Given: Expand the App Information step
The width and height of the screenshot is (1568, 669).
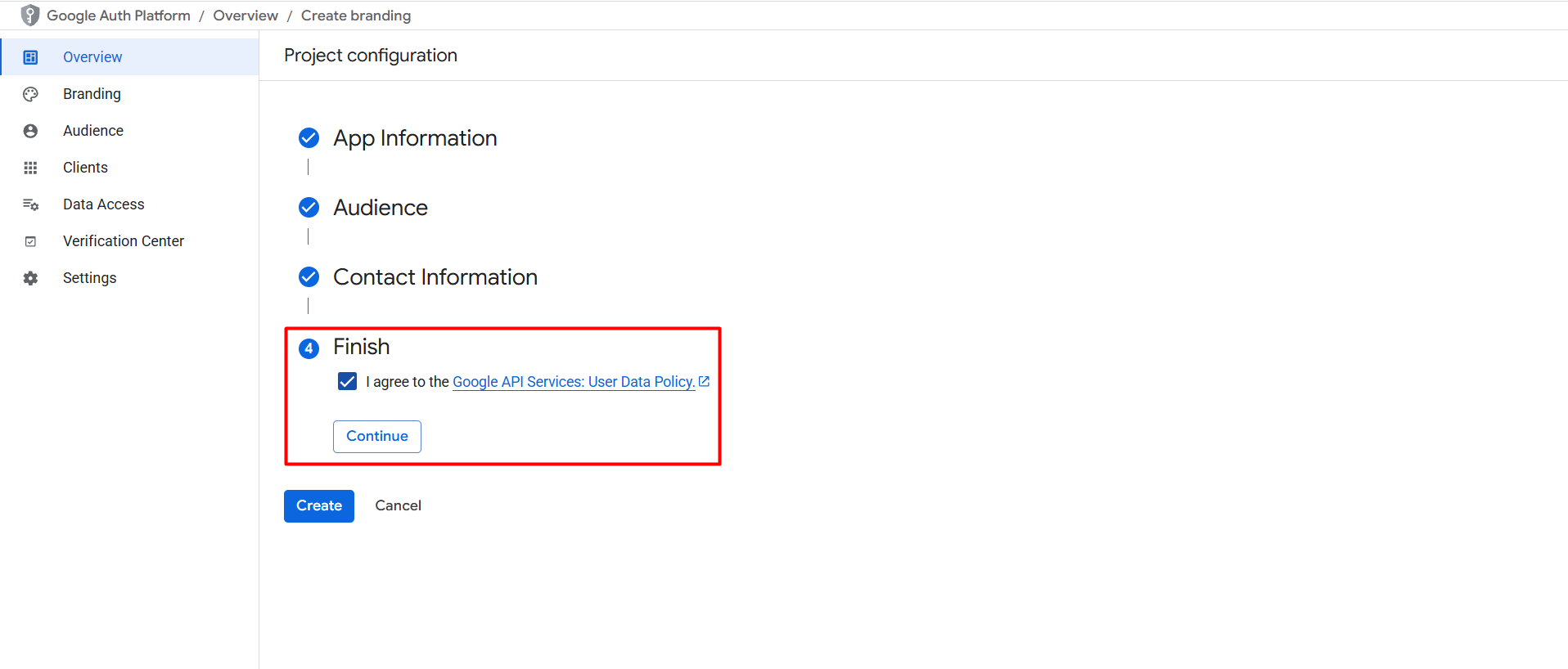Looking at the screenshot, I should 415,138.
